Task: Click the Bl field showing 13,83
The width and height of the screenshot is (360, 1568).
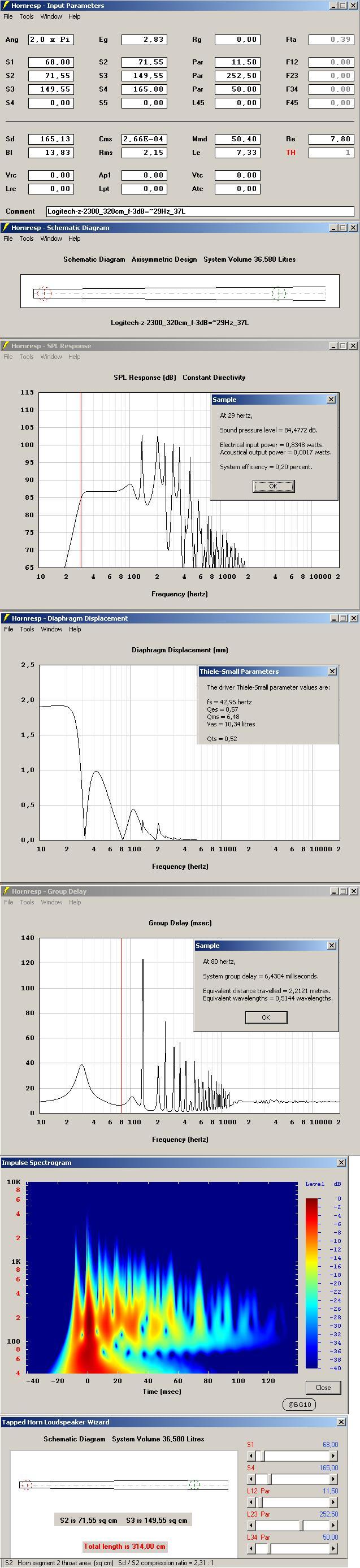Action: 50,152
